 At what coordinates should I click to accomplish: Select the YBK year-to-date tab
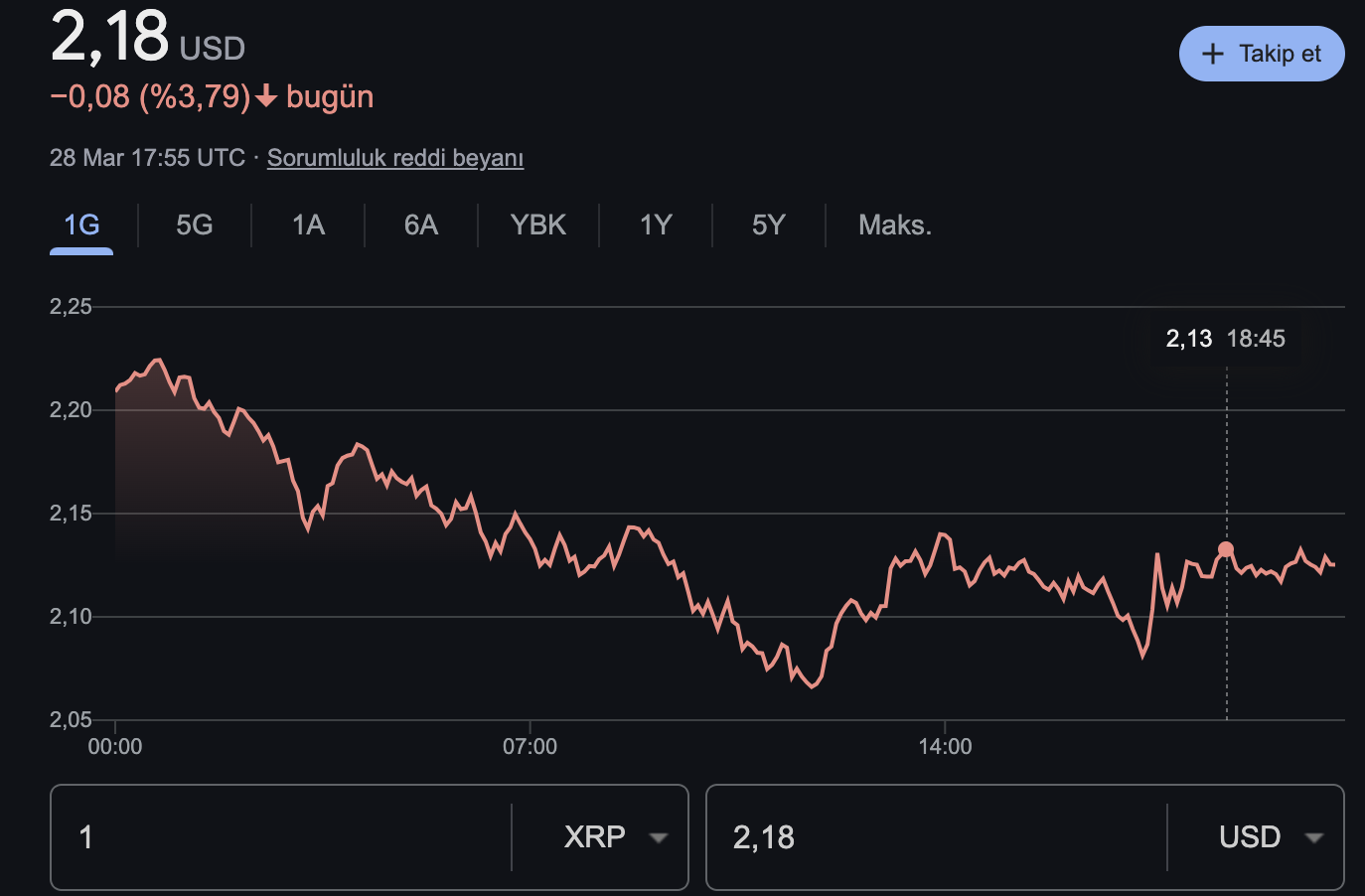pos(538,224)
